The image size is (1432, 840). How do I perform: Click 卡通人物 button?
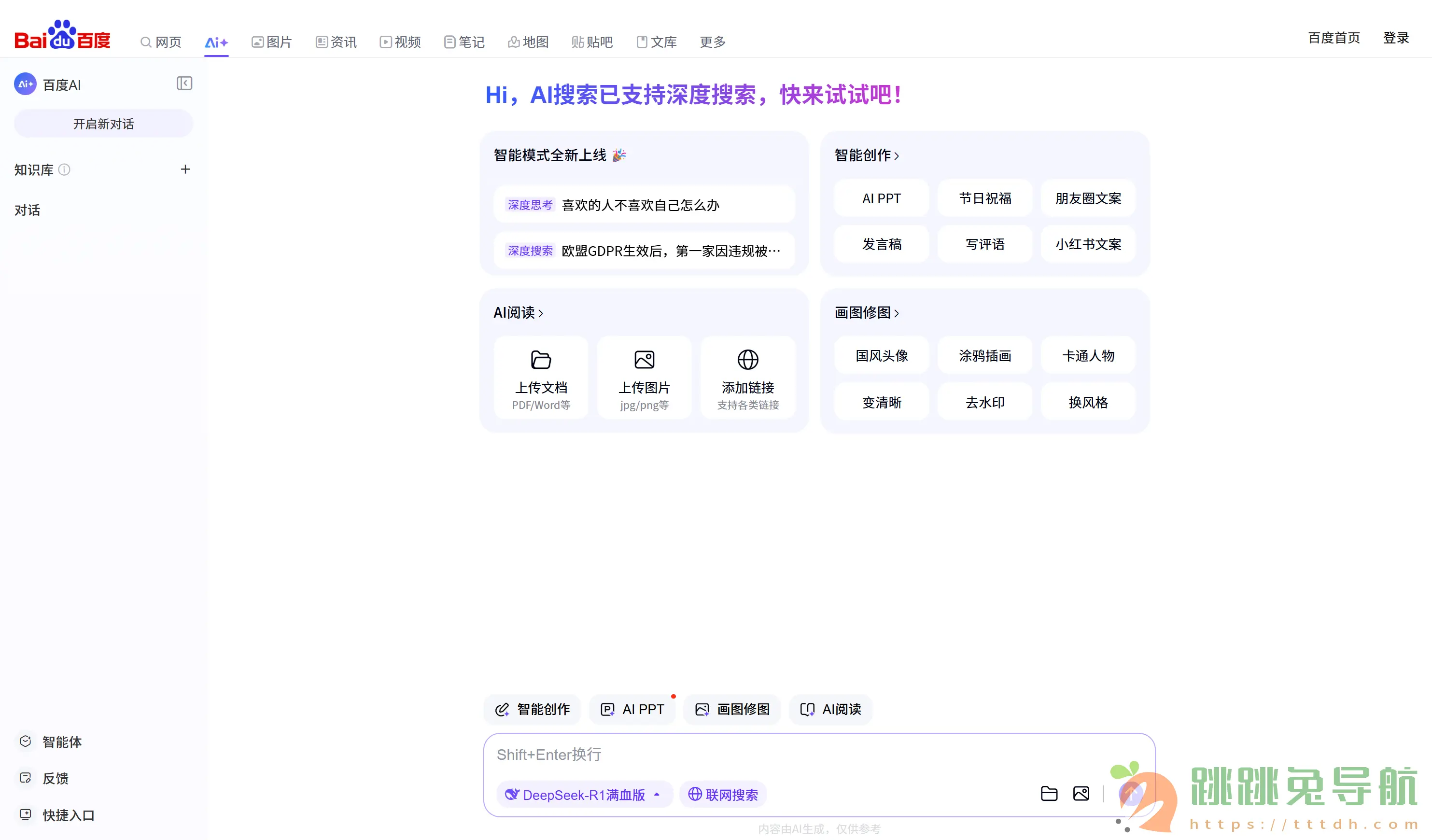point(1088,356)
